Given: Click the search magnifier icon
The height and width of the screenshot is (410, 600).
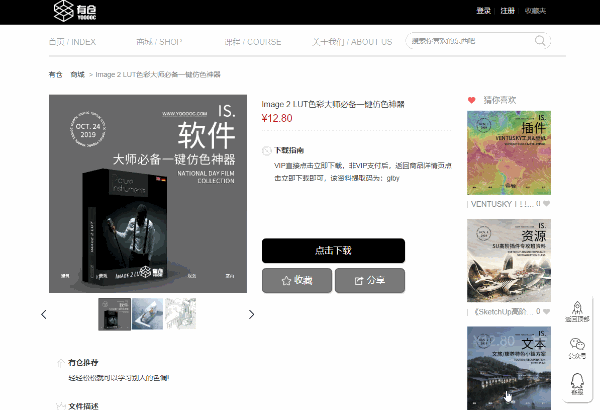Looking at the screenshot, I should 540,41.
